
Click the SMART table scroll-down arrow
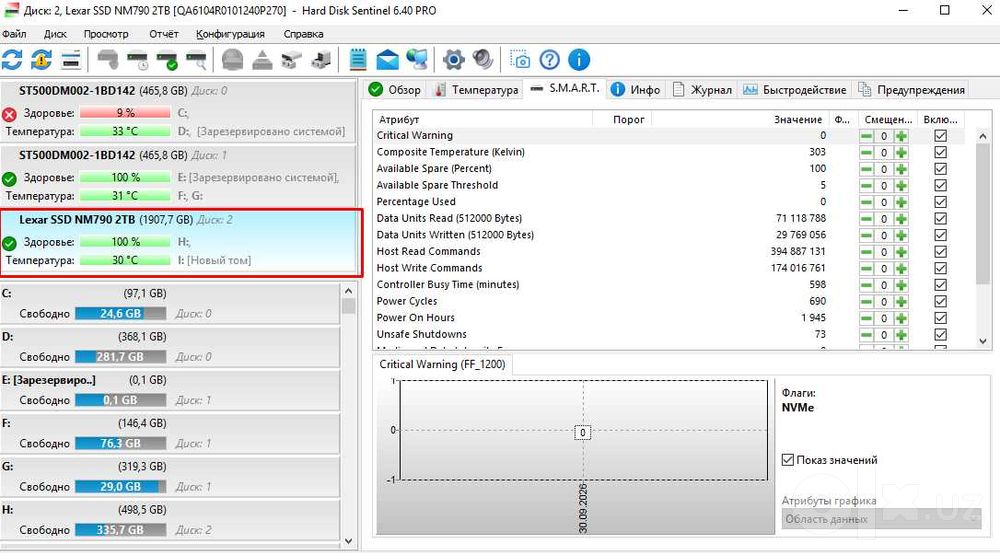click(983, 341)
